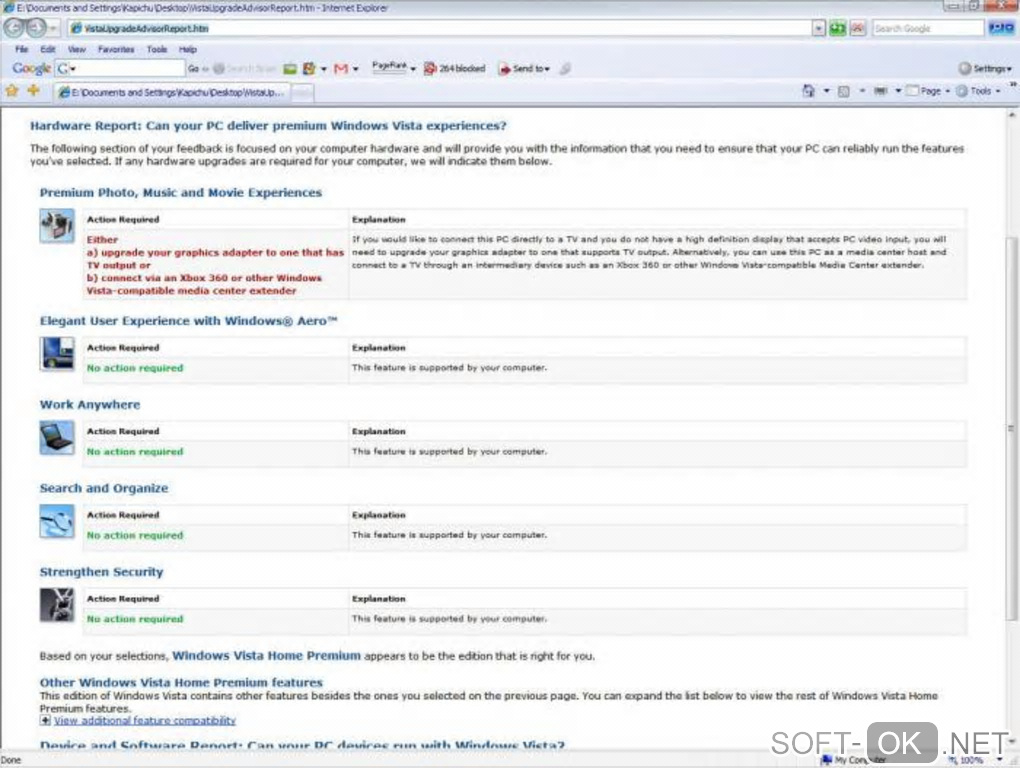Click the Favorites Center star icon

point(12,91)
